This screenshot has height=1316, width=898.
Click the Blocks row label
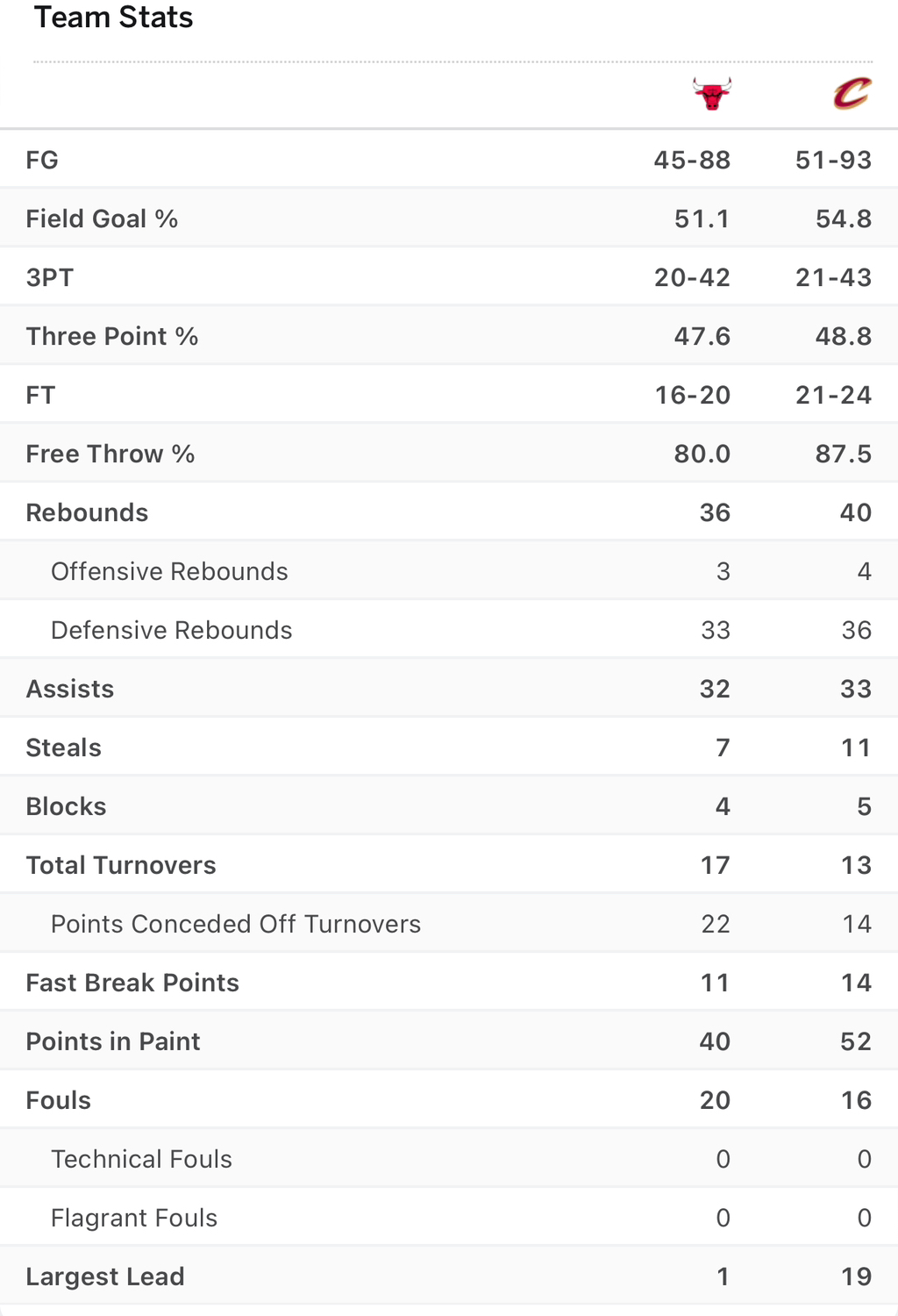coord(66,806)
